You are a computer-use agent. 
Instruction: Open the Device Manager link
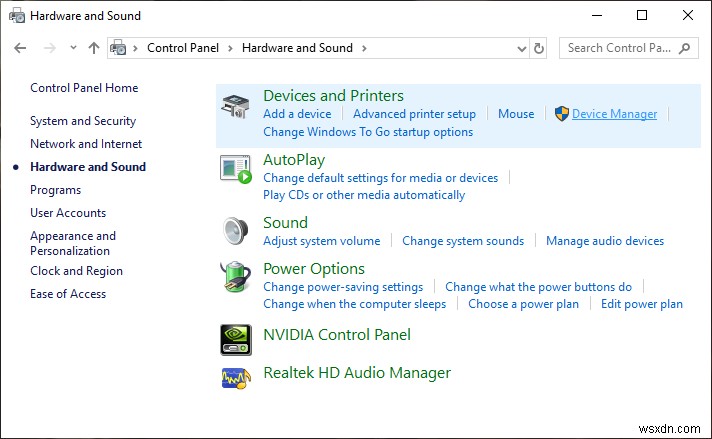[x=614, y=114]
